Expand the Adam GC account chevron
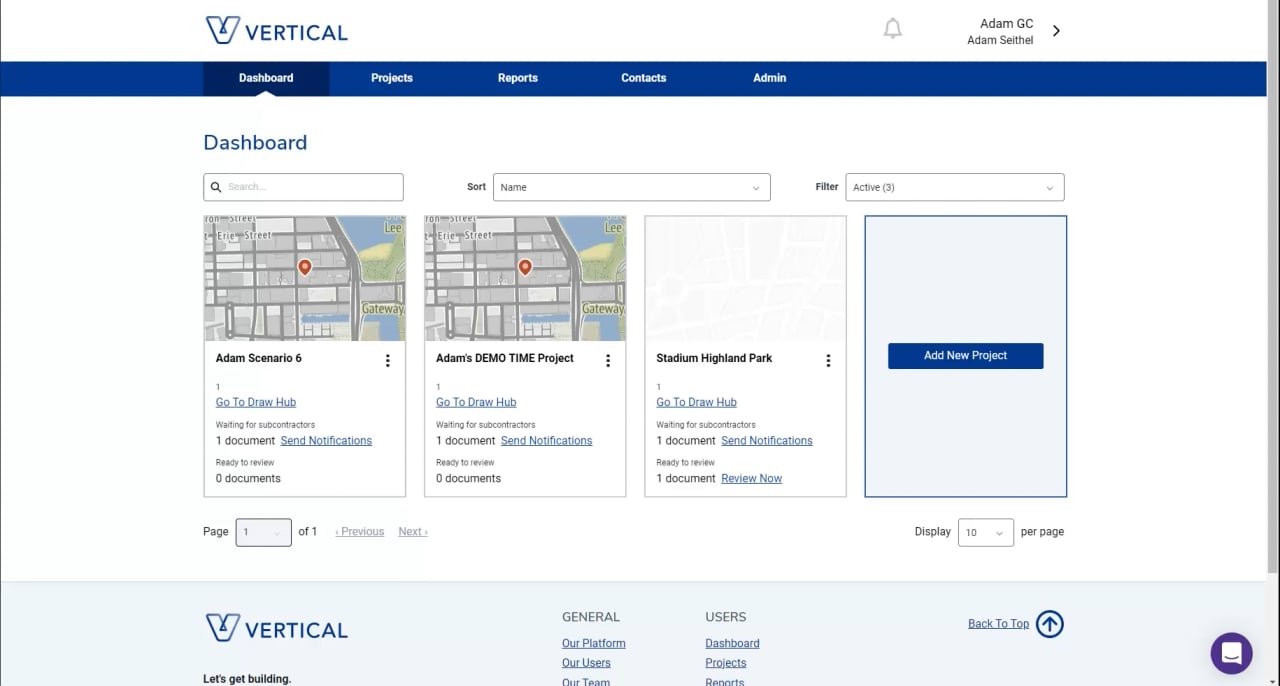1280x686 pixels. (x=1056, y=31)
